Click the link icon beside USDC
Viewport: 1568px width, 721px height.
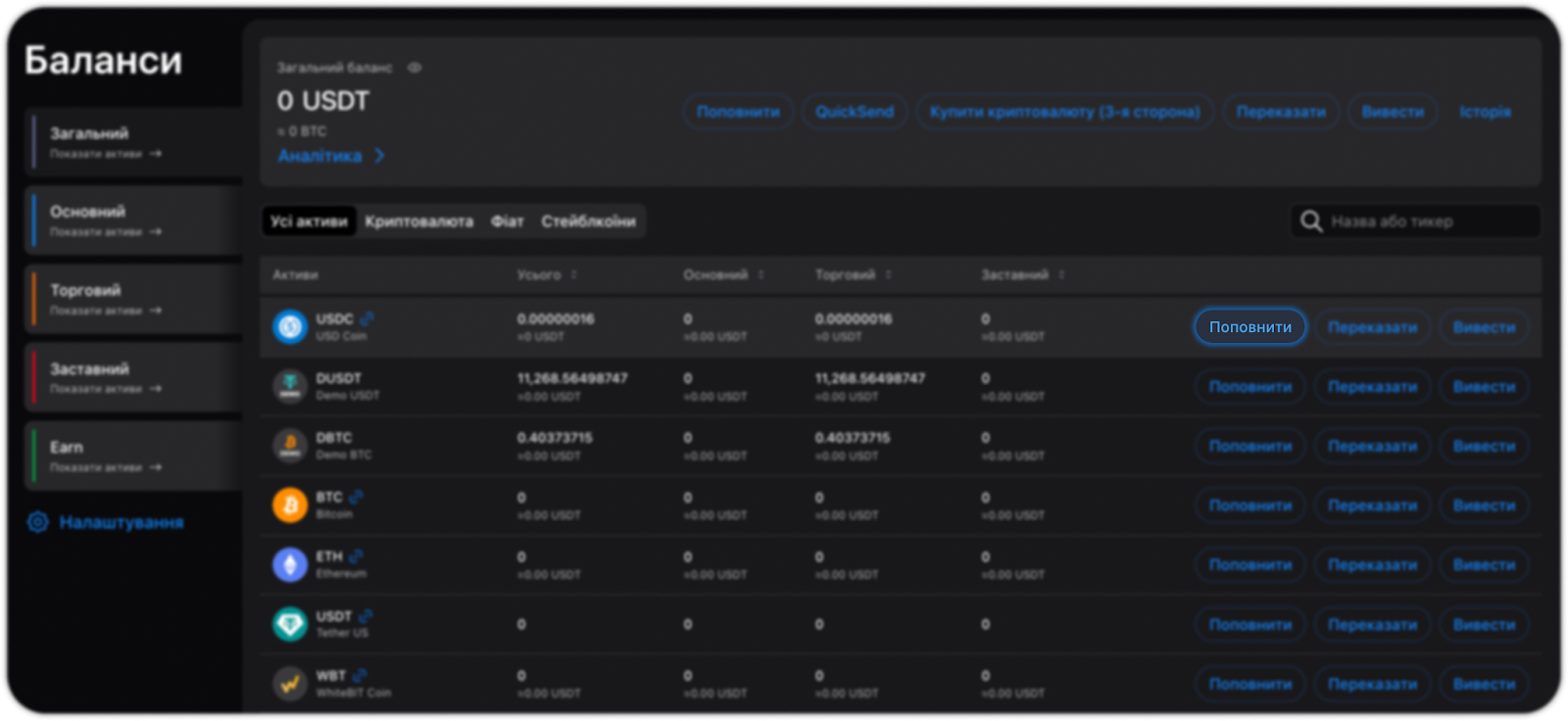pos(367,318)
